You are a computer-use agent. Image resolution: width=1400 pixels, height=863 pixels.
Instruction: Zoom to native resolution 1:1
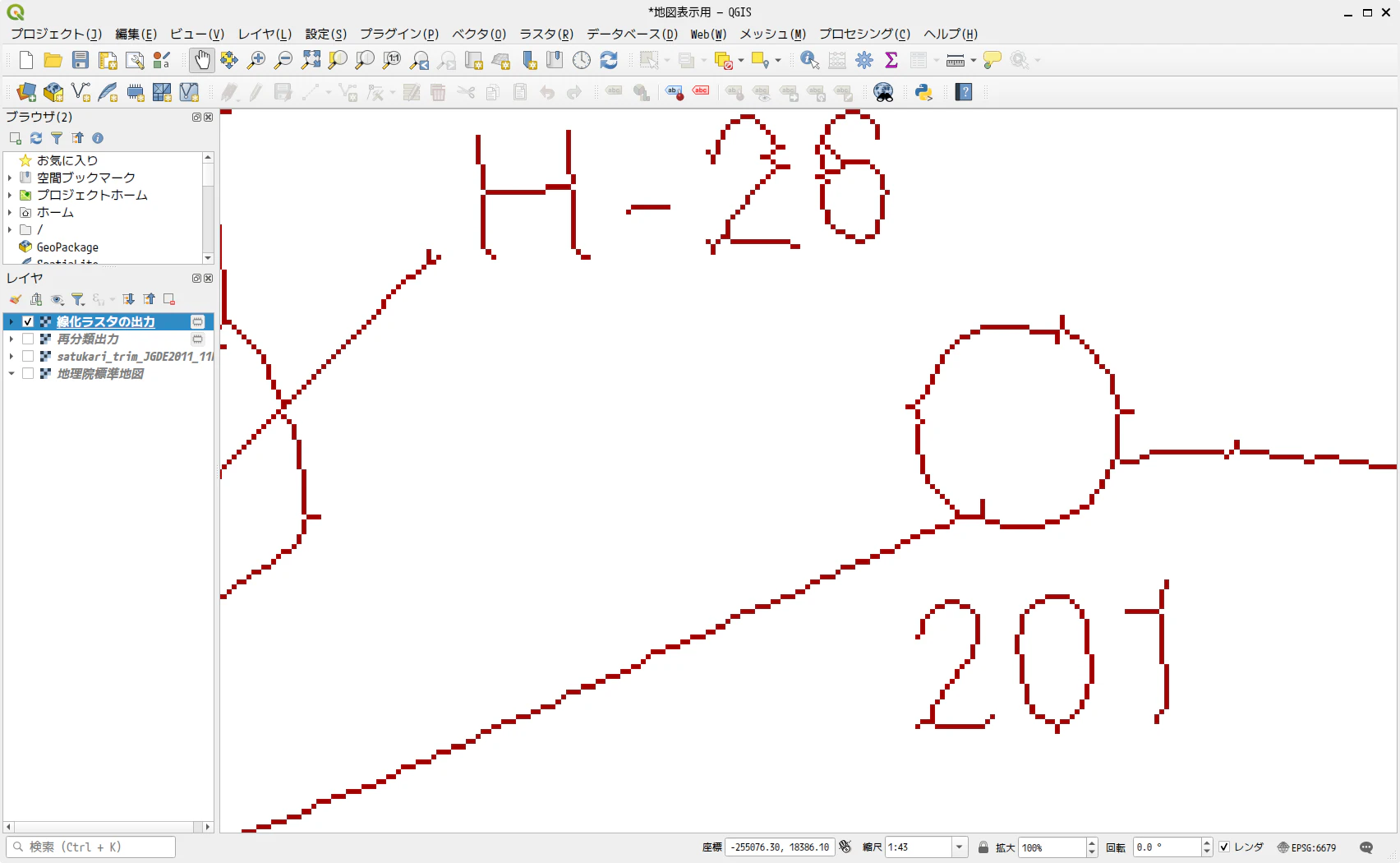[x=392, y=60]
